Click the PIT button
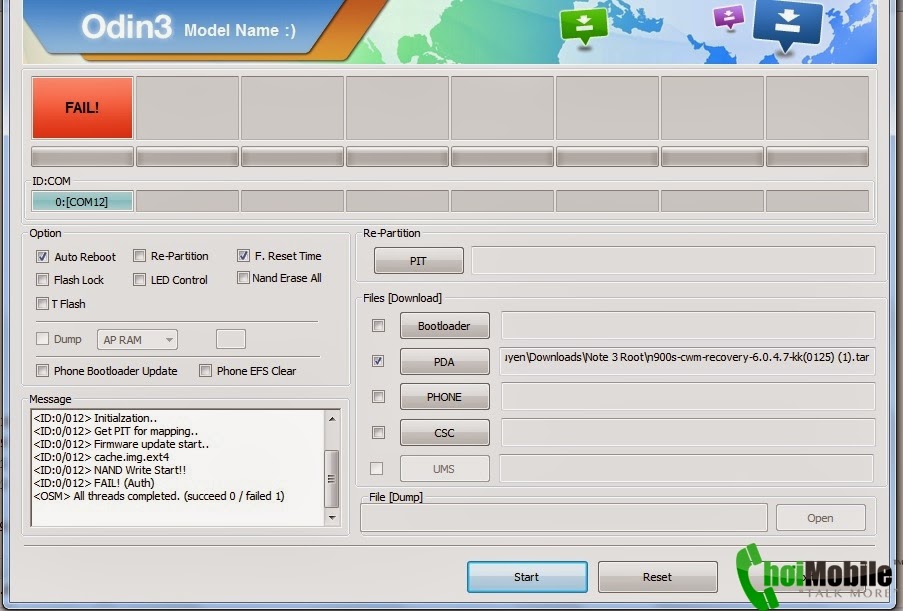The height and width of the screenshot is (611, 903). [x=419, y=261]
